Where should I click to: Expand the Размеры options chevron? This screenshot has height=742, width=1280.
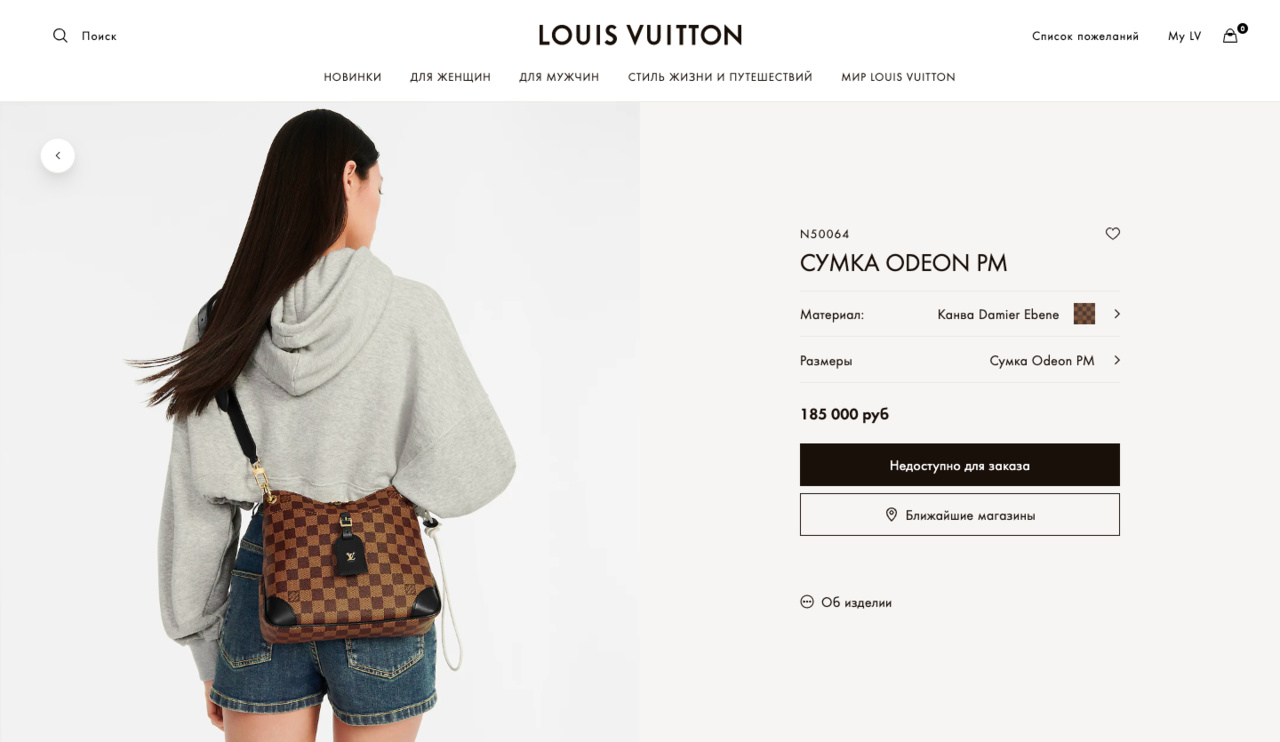[x=1117, y=360]
